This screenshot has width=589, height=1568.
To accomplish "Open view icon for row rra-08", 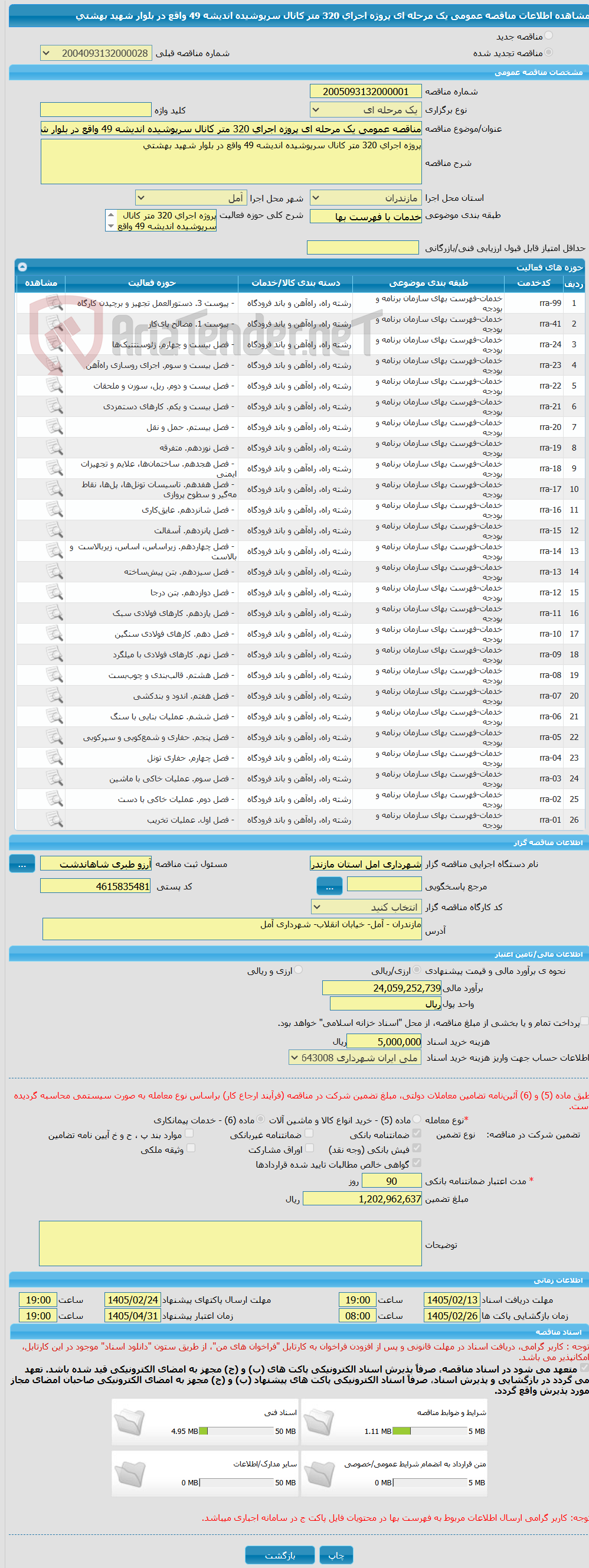I will 55,675.
